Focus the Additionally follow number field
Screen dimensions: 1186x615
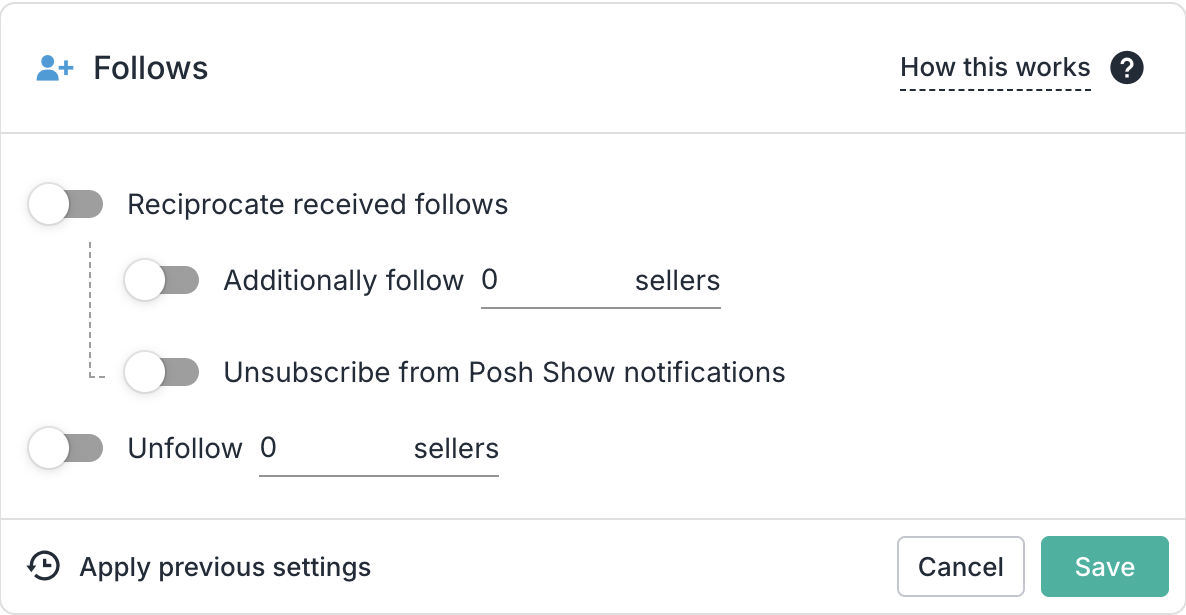(550, 281)
